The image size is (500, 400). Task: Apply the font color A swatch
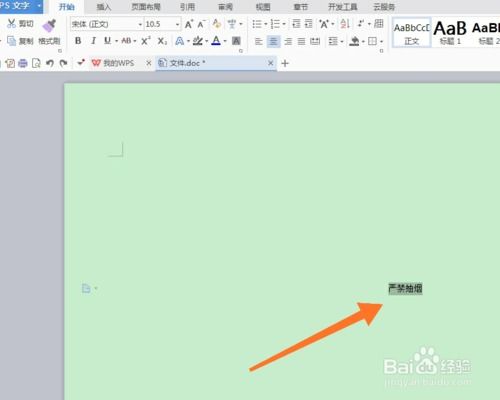pos(216,41)
